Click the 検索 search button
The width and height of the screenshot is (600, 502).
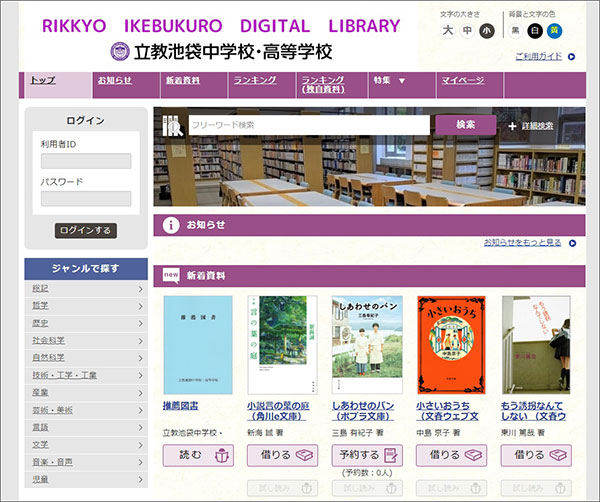click(466, 125)
